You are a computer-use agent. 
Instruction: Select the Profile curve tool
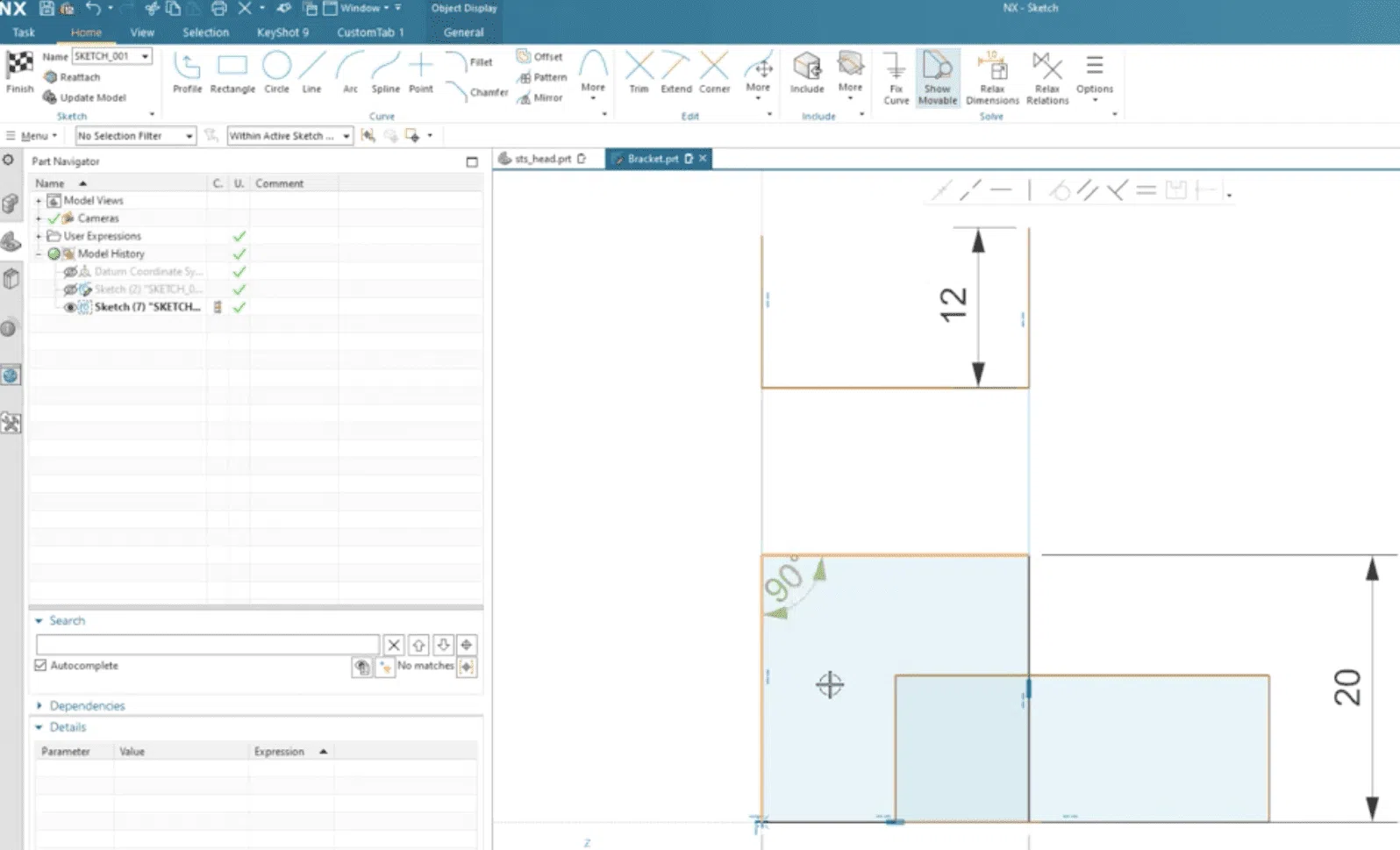[187, 72]
